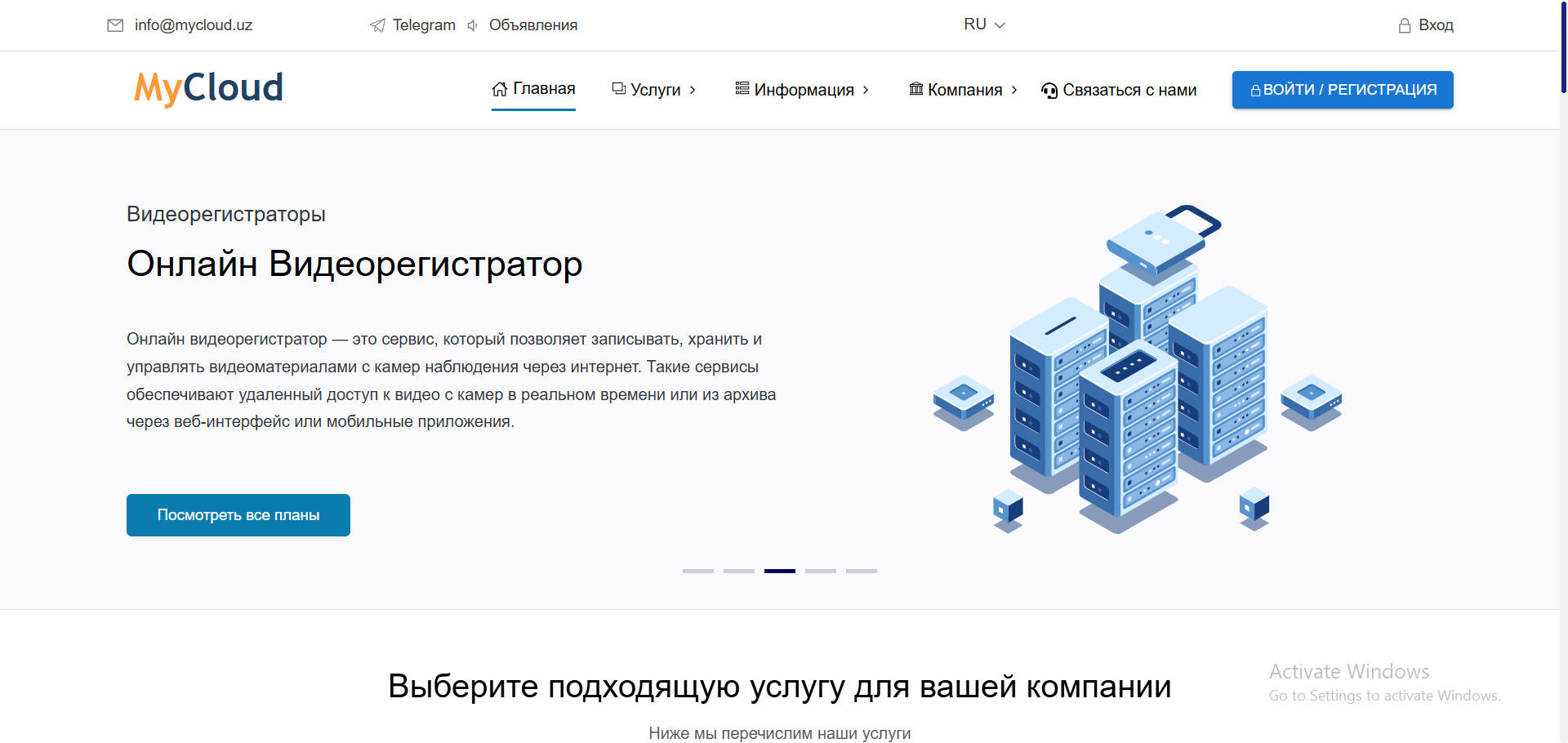1568x743 pixels.
Task: Click the speaker icon beside Объявления
Action: (471, 25)
